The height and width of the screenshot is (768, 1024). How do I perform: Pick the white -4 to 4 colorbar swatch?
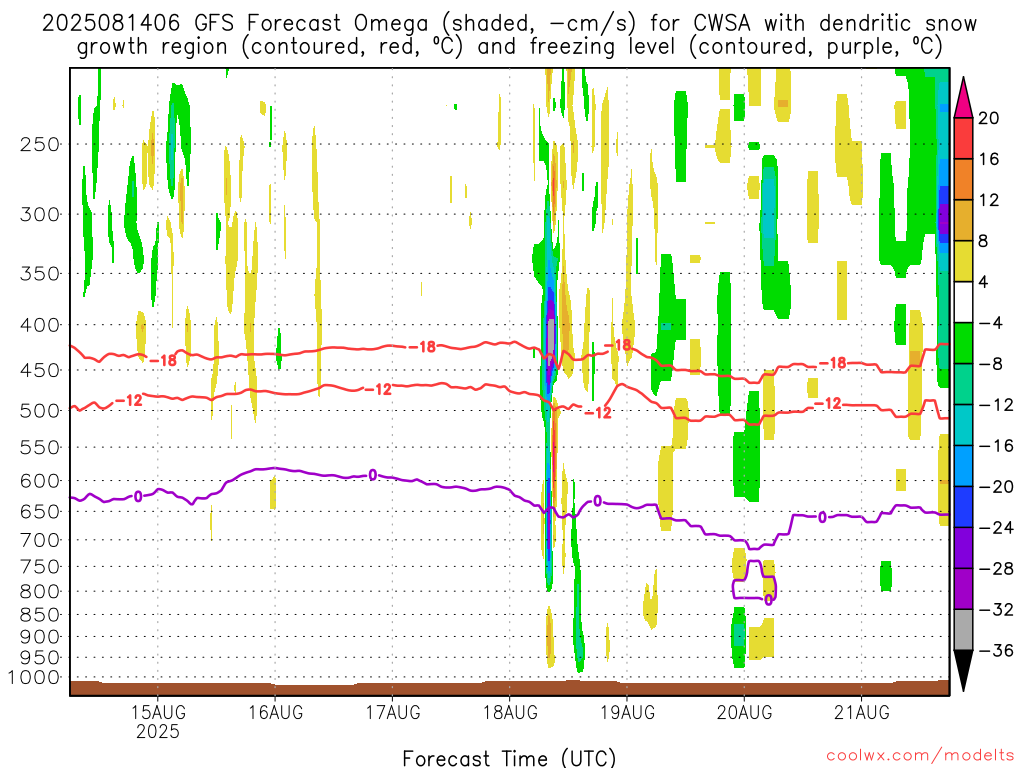click(963, 302)
